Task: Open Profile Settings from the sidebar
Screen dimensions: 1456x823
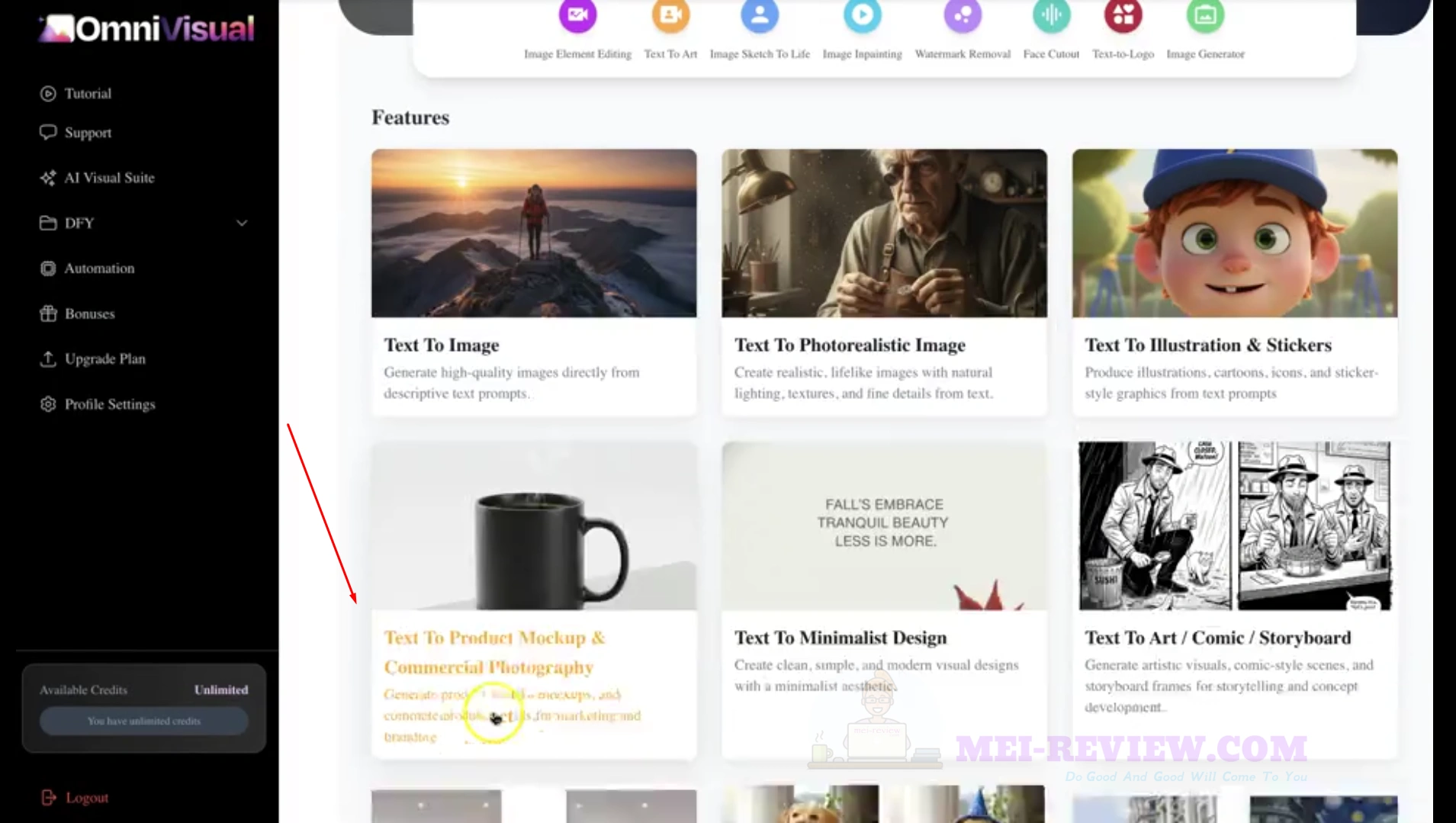Action: pyautogui.click(x=110, y=404)
